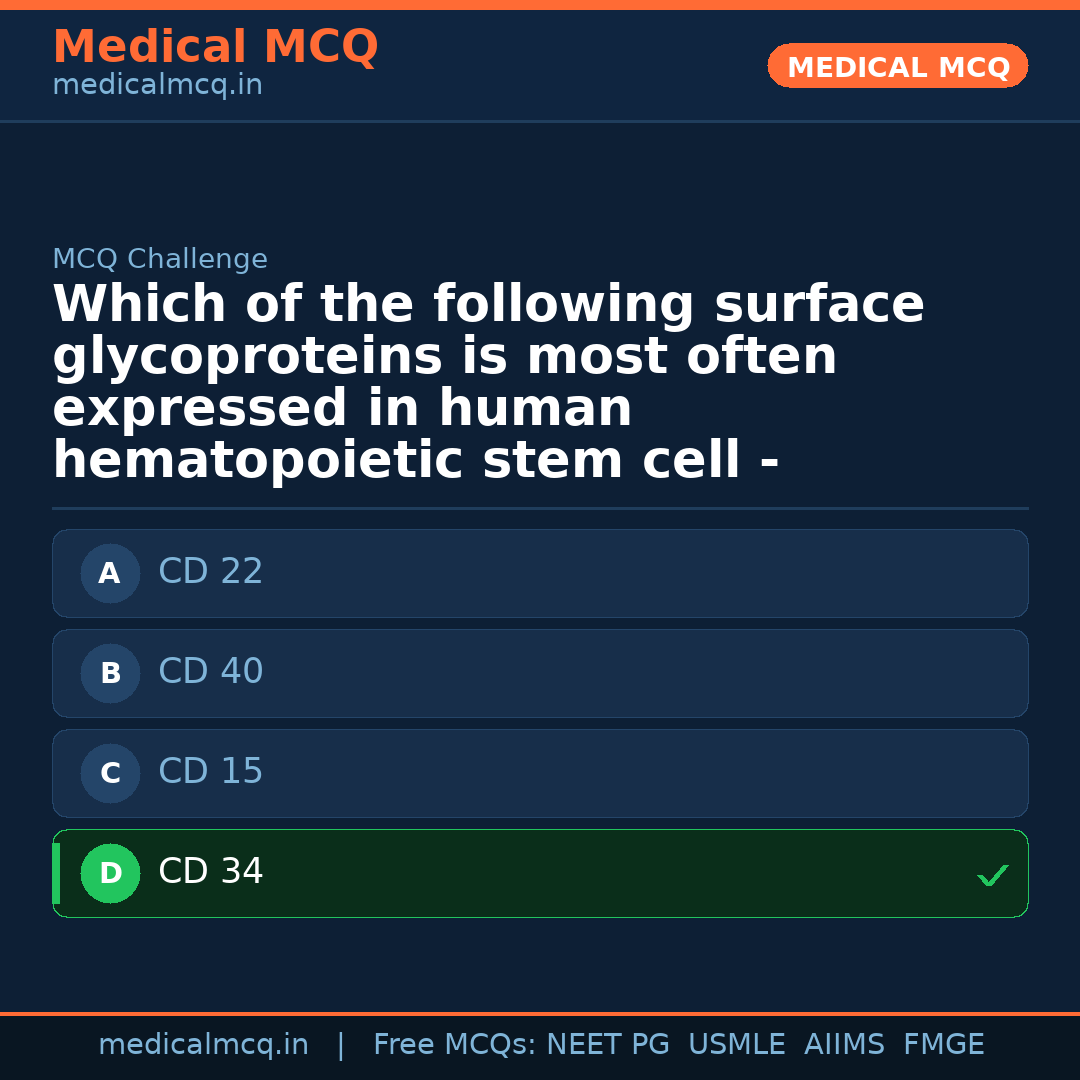Click the green D circle icon

(110, 873)
